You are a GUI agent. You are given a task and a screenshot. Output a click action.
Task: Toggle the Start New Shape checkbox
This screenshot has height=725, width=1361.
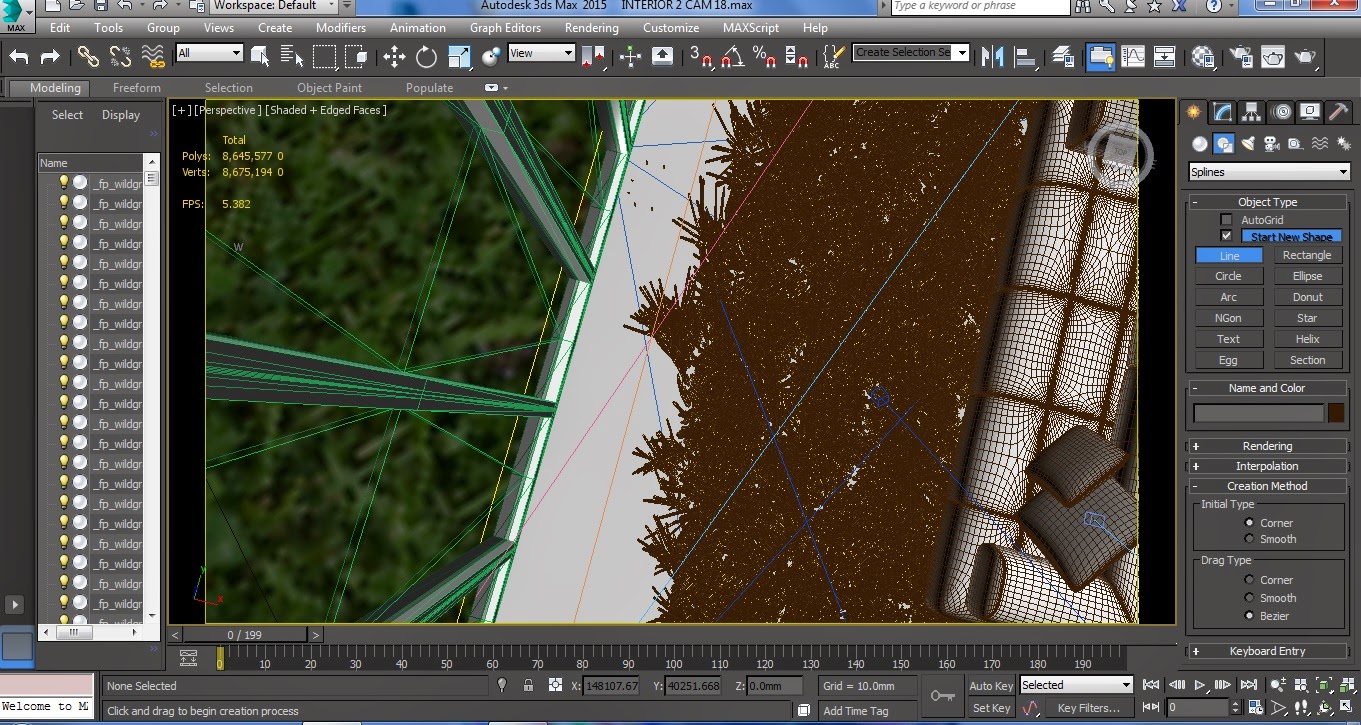pos(1225,236)
